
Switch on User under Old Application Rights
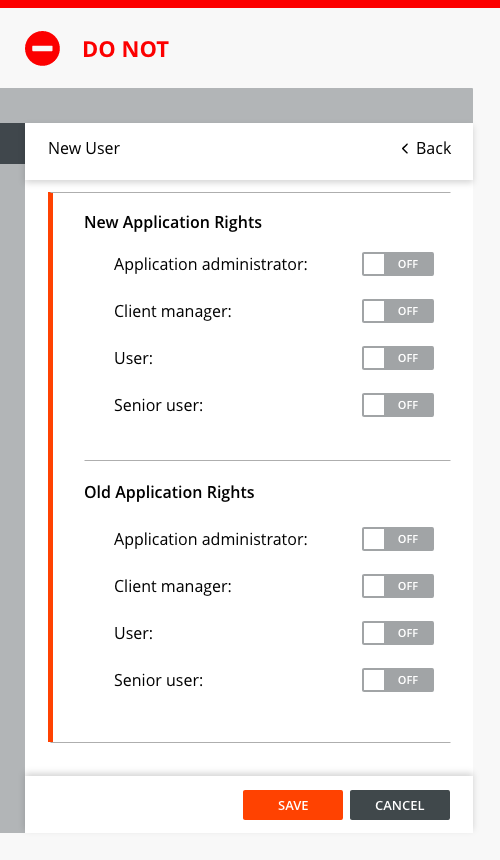click(x=397, y=633)
